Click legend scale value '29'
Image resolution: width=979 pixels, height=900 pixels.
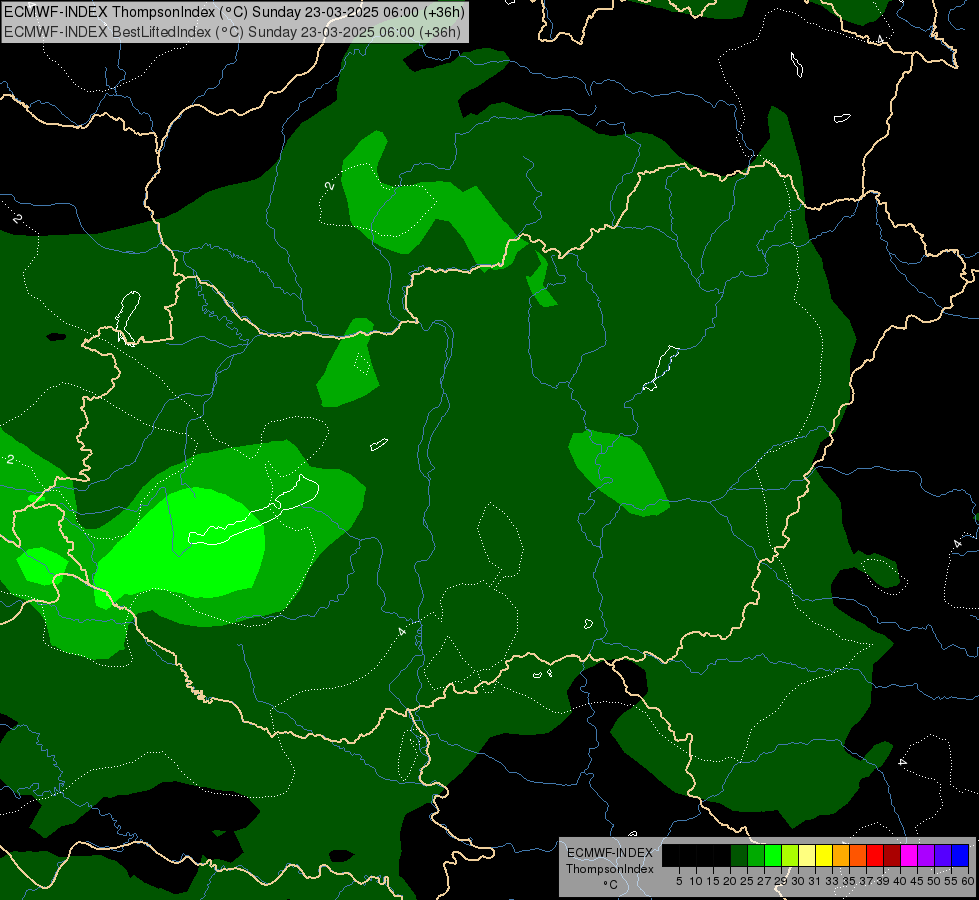tap(780, 881)
